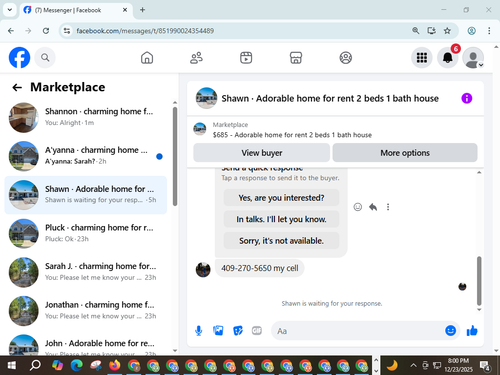
Task: Click the View buyer button
Action: pyautogui.click(x=262, y=153)
